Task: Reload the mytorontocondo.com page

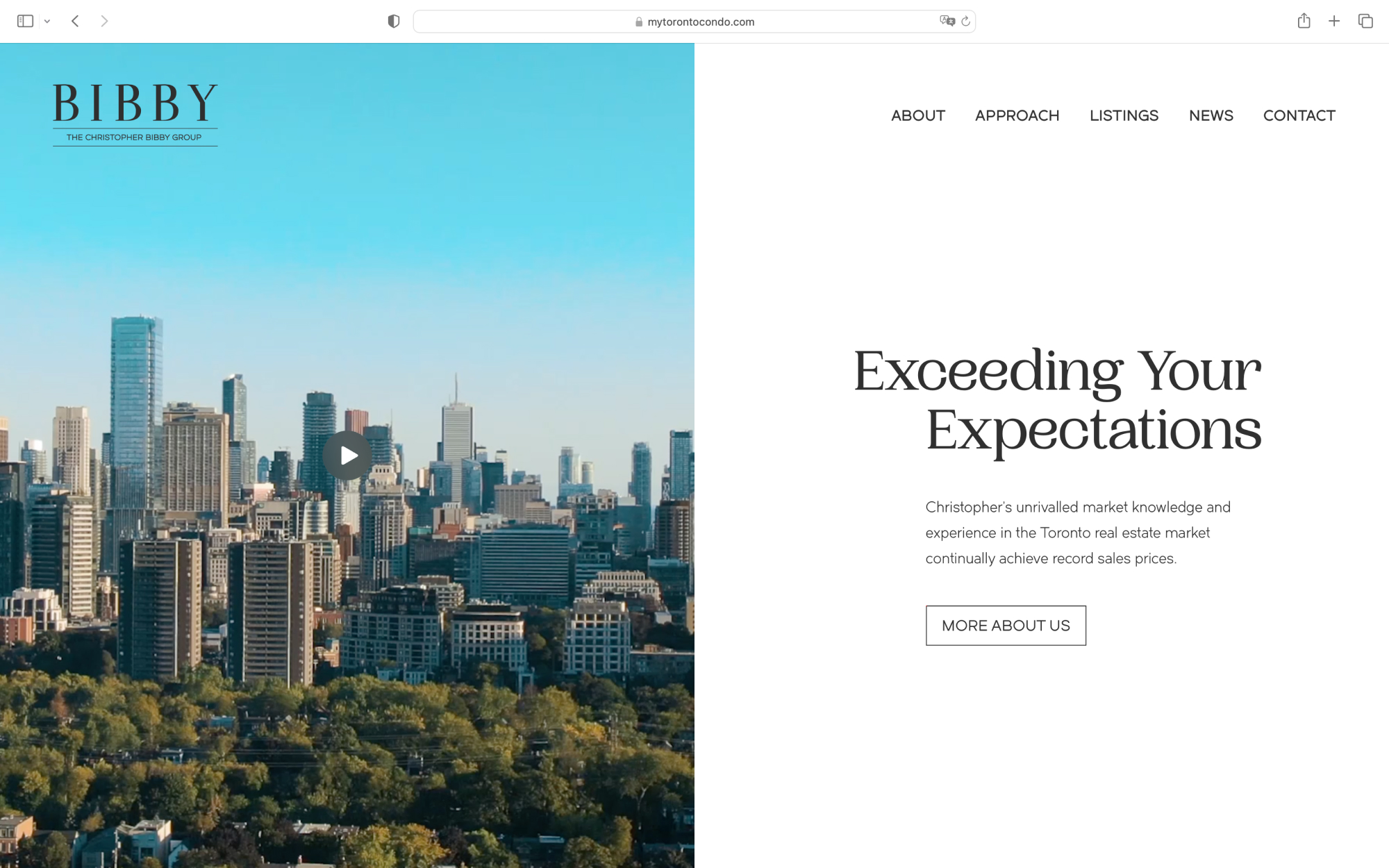Action: [966, 22]
